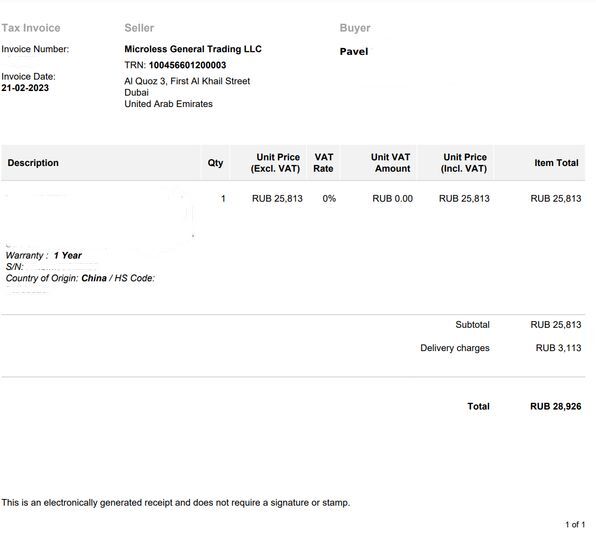Click Delivery charges amount RUB 3,113

558,348
